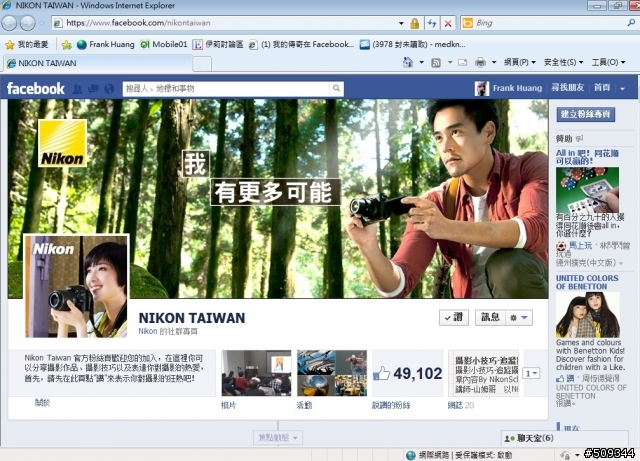Expand the 焦點動態 dropdown below the page
The width and height of the screenshot is (640, 461).
pyautogui.click(x=278, y=438)
